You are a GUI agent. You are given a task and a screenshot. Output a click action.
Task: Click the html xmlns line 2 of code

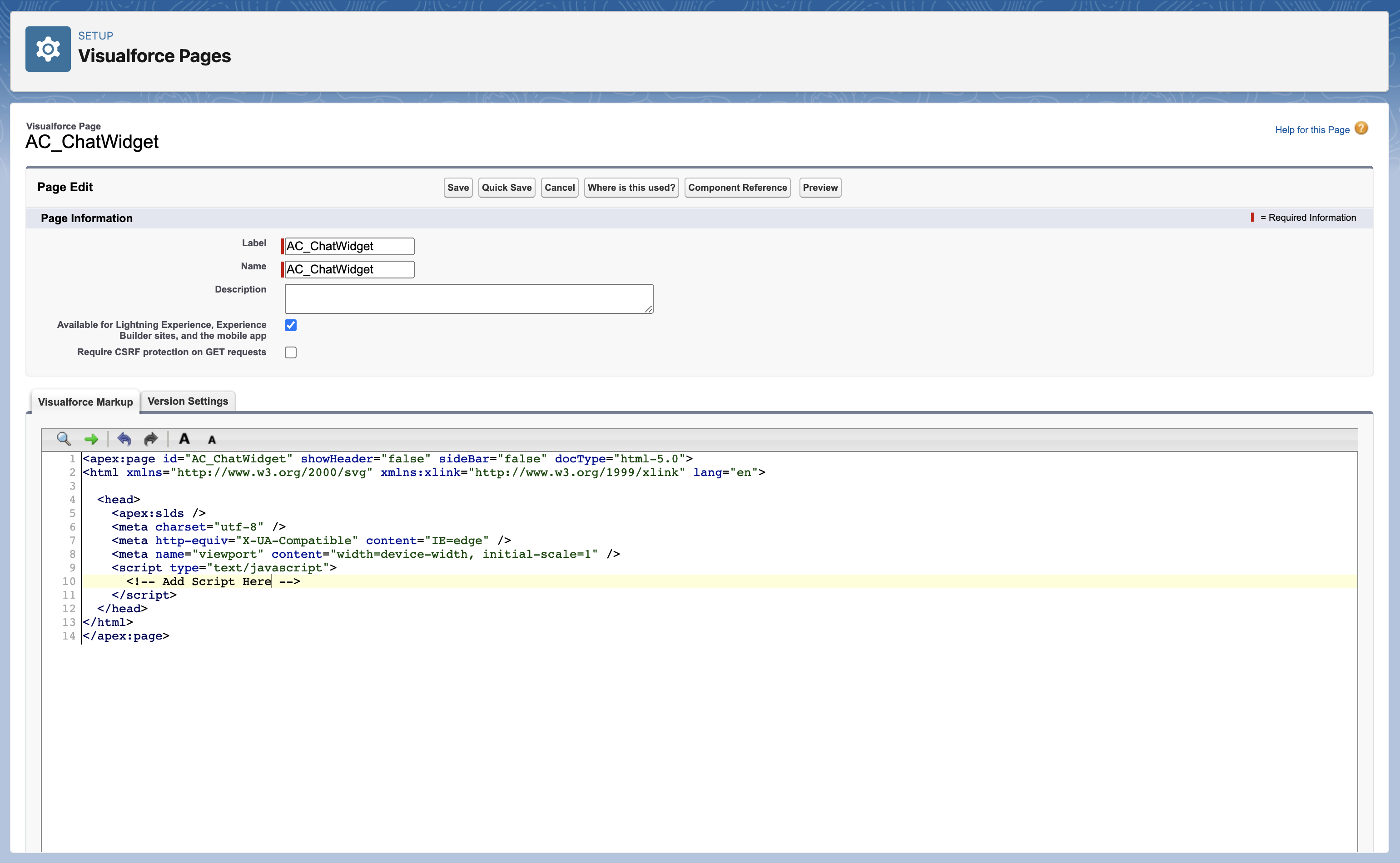point(424,472)
